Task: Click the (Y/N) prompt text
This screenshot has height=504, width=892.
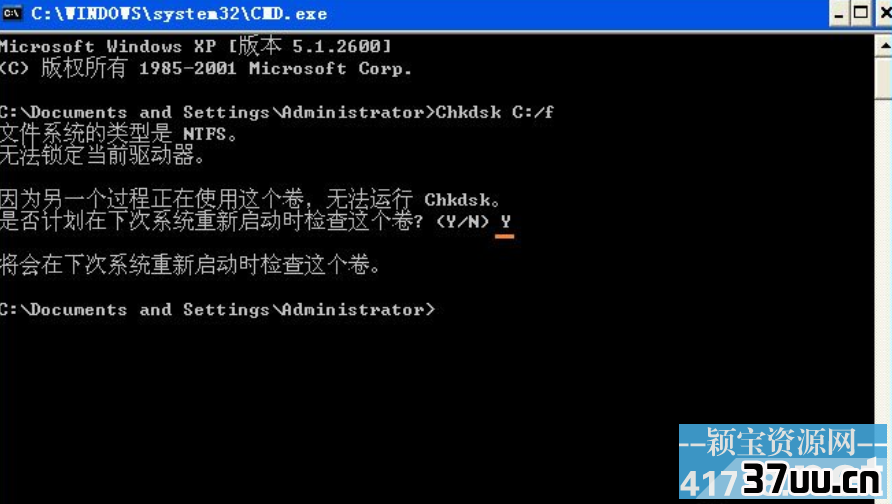Action: [x=462, y=221]
